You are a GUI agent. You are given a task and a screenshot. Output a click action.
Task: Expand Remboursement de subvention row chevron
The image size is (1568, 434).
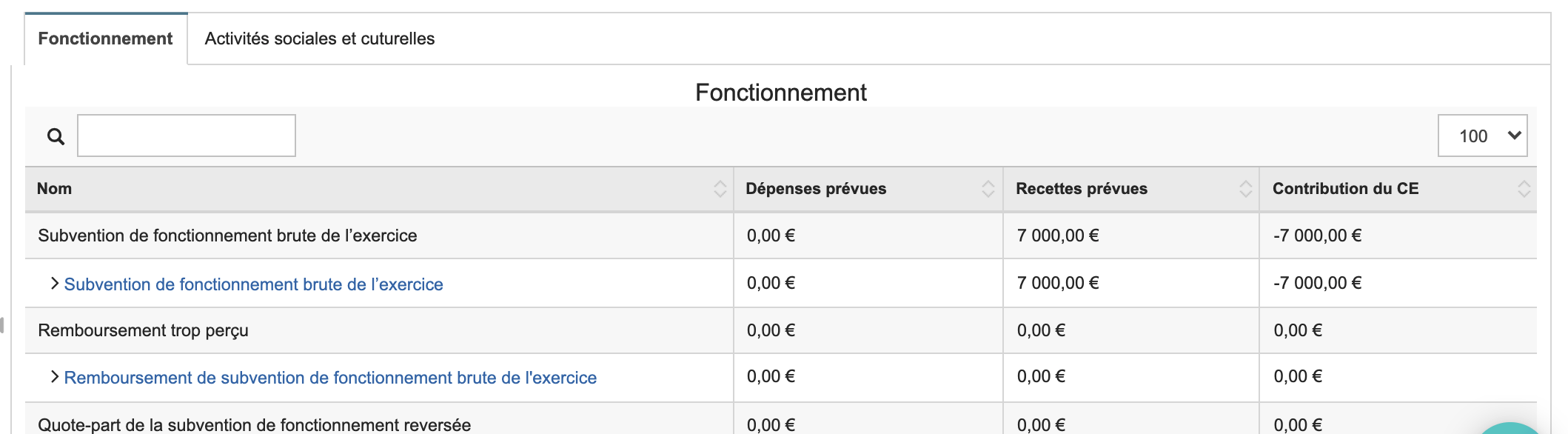click(54, 377)
